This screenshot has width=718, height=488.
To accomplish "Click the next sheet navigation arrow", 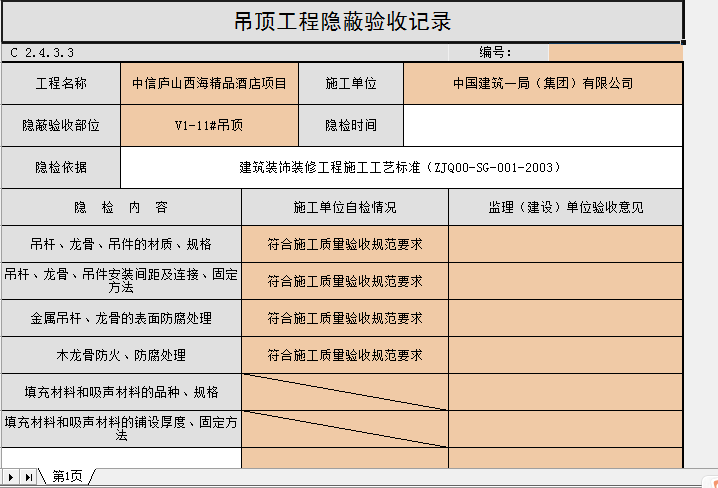I will [x=12, y=477].
